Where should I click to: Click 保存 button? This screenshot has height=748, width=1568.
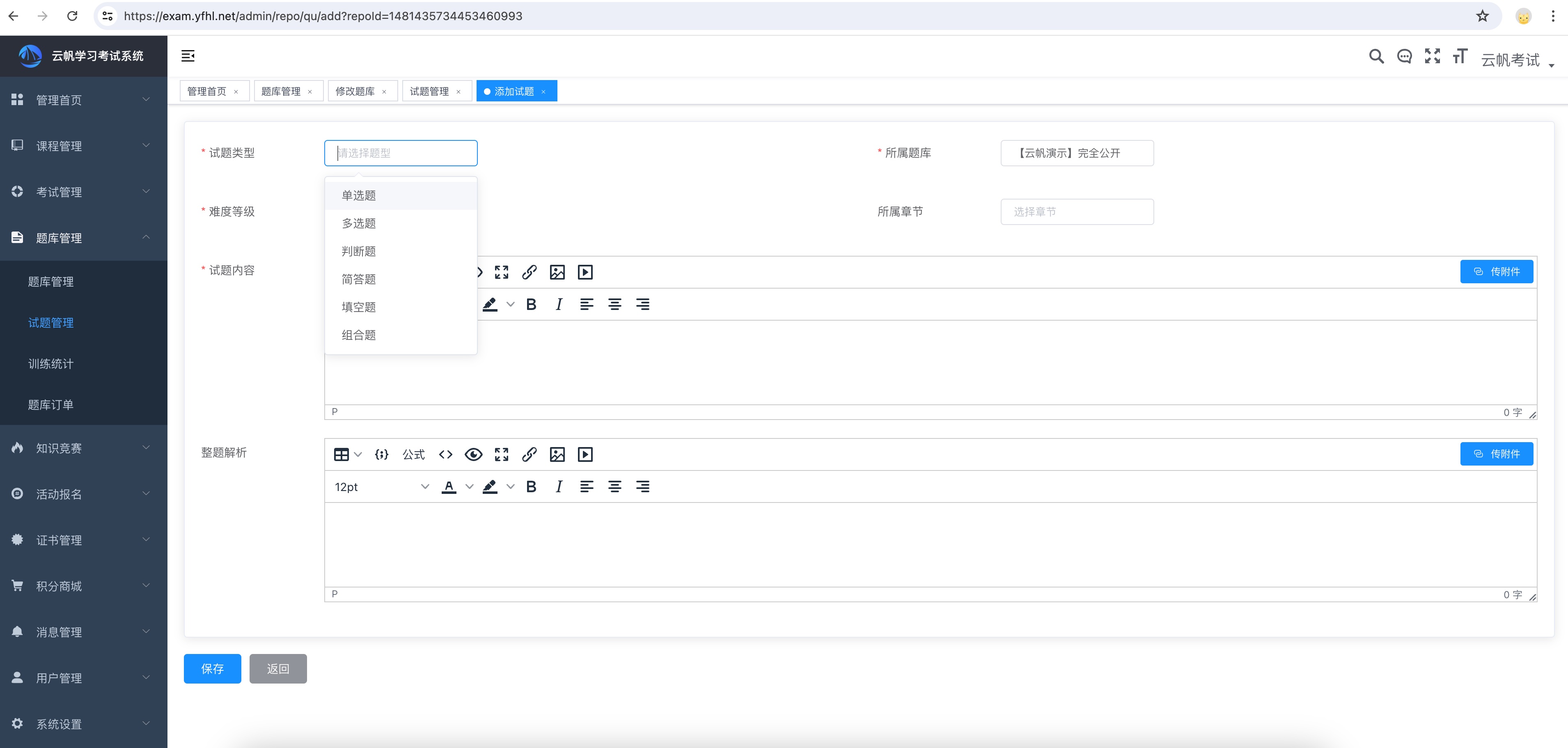pos(213,669)
